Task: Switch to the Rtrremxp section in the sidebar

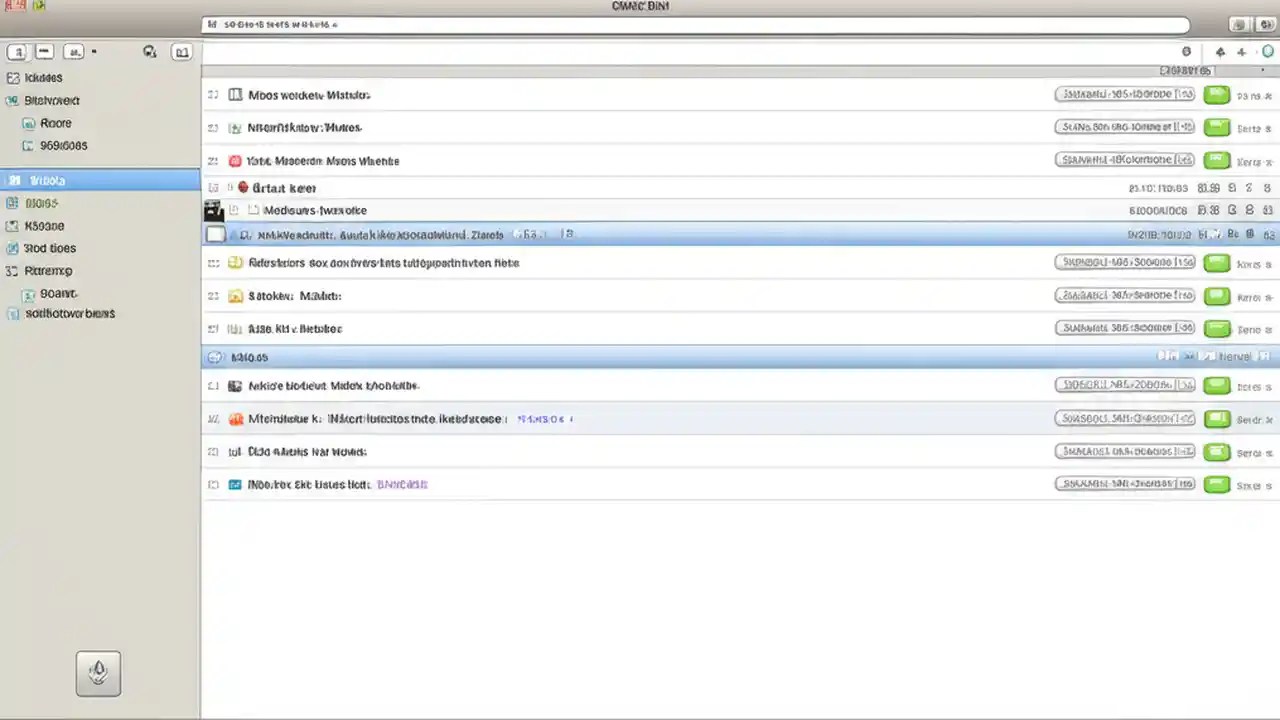Action: (48, 270)
